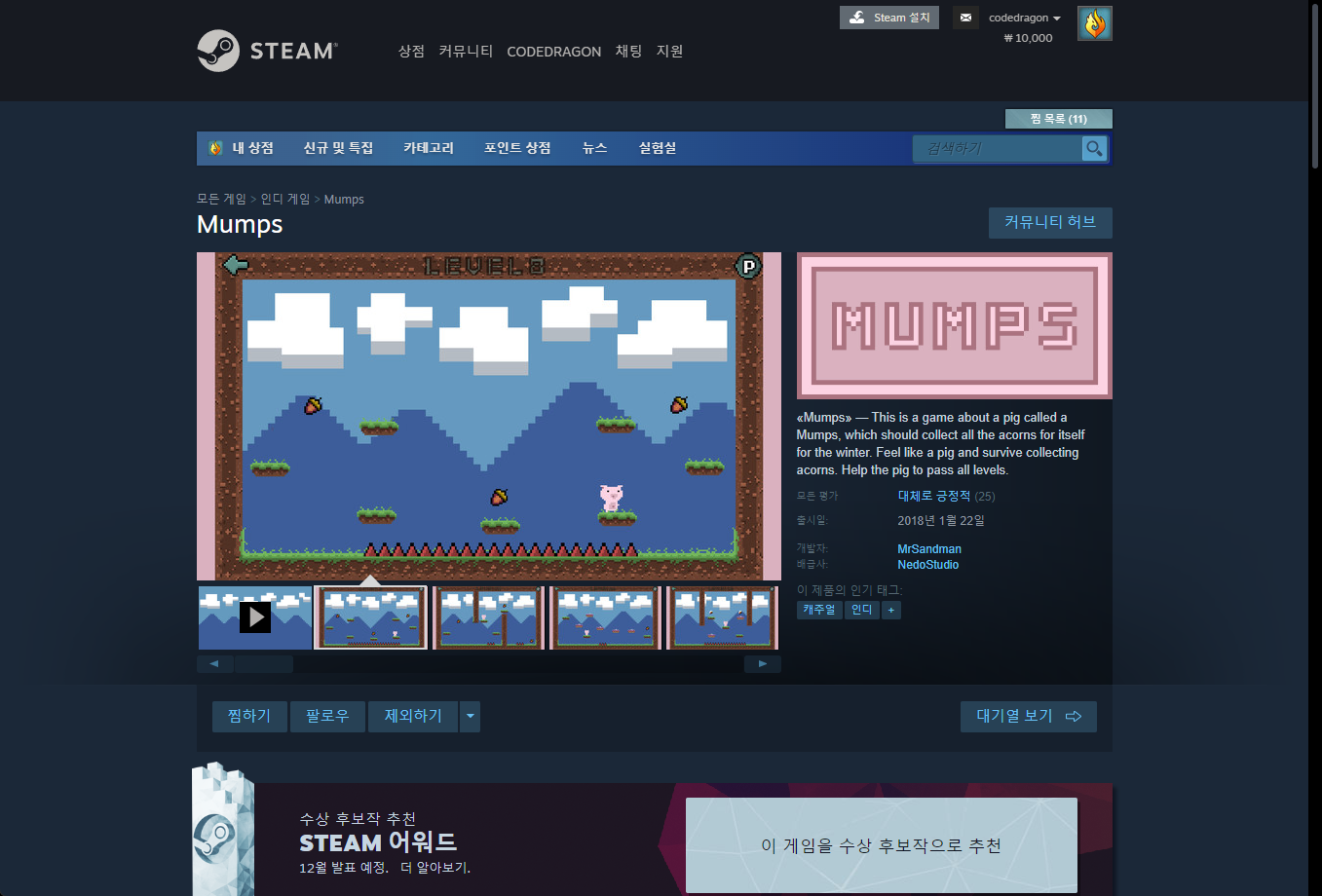This screenshot has height=896, width=1322.
Task: Select second screenshot thumbnail
Action: (x=371, y=617)
